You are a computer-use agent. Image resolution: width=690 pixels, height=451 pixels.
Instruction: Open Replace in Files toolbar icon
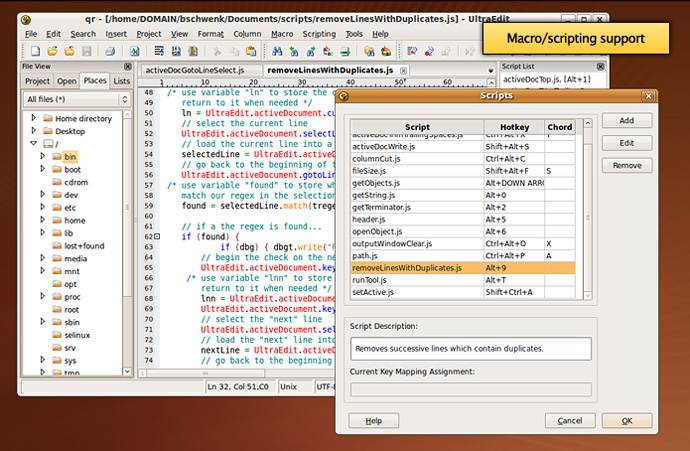click(x=386, y=51)
